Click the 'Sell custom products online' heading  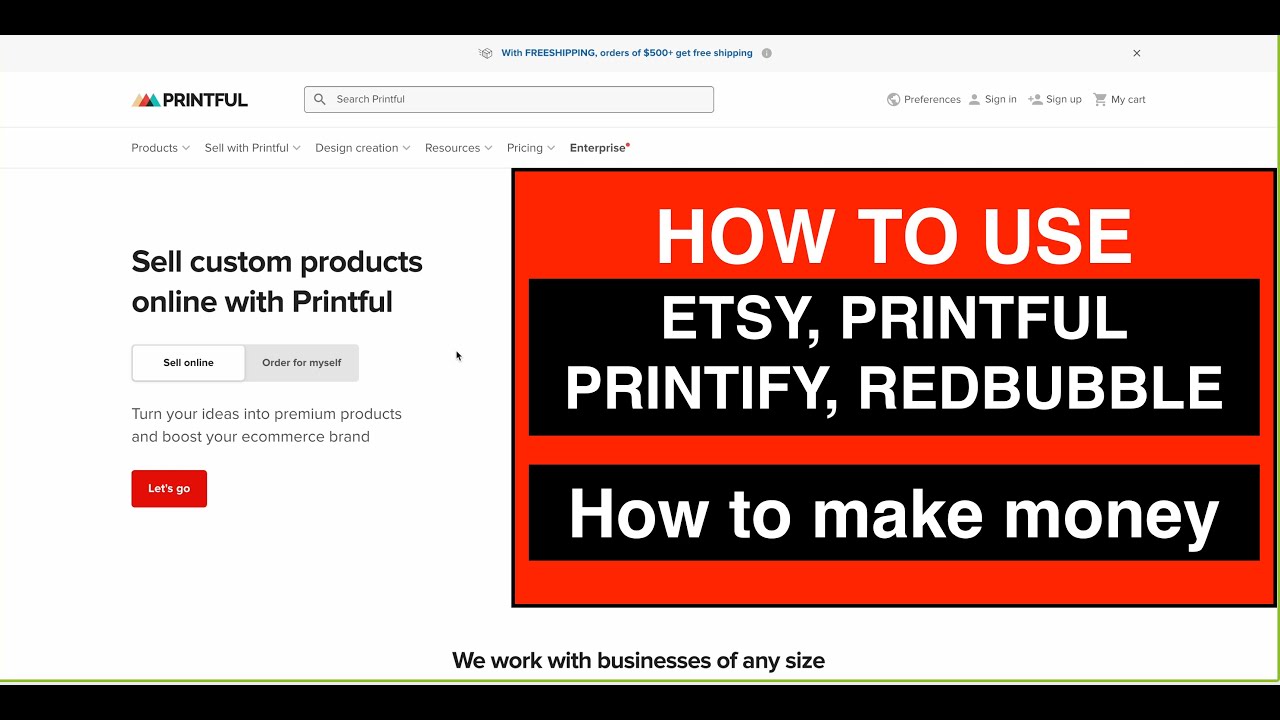point(277,282)
